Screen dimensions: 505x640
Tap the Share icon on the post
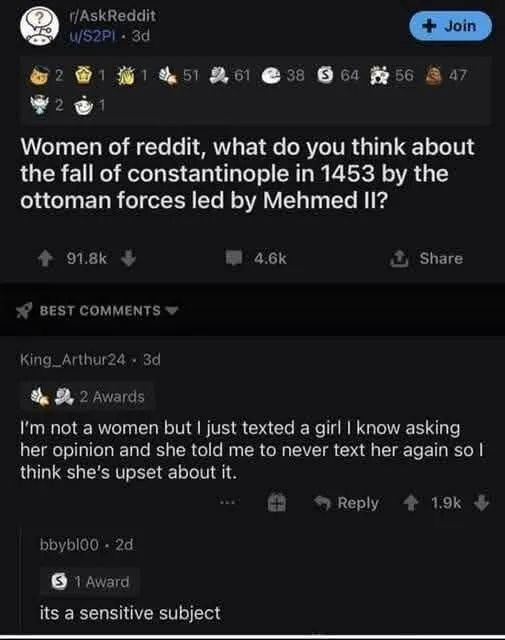click(x=399, y=258)
